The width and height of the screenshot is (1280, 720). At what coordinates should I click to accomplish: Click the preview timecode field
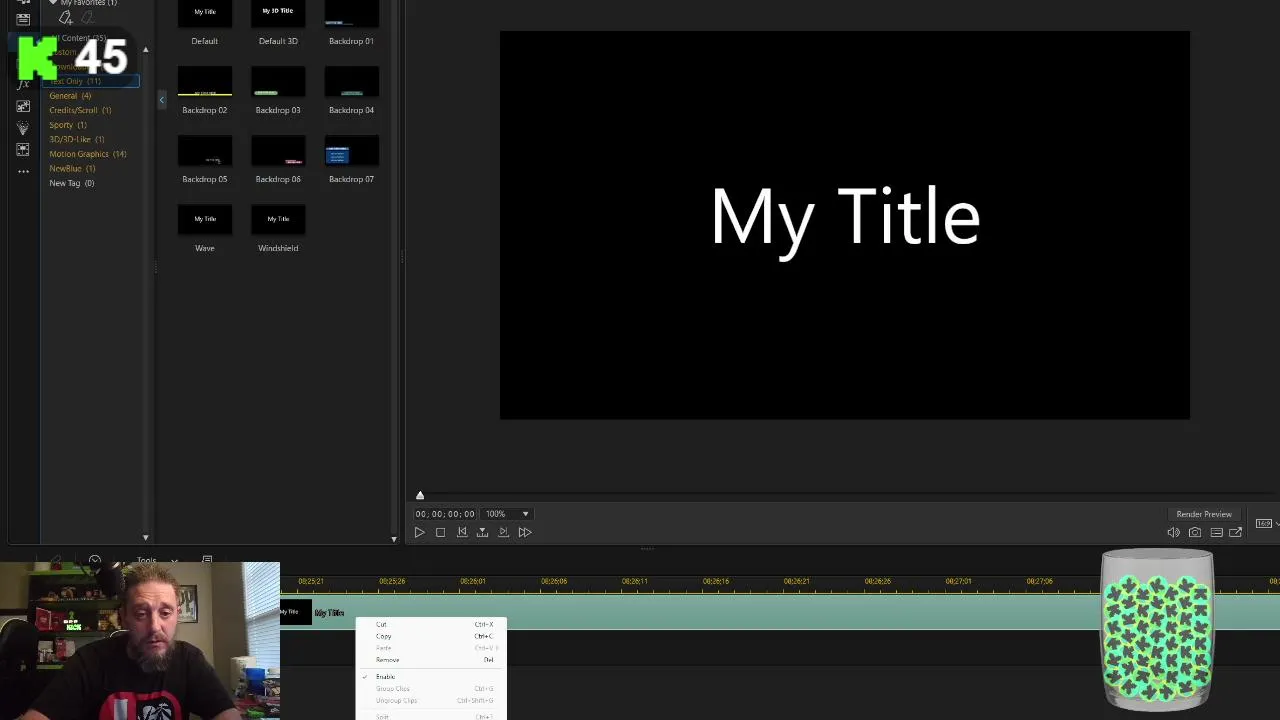click(x=445, y=514)
